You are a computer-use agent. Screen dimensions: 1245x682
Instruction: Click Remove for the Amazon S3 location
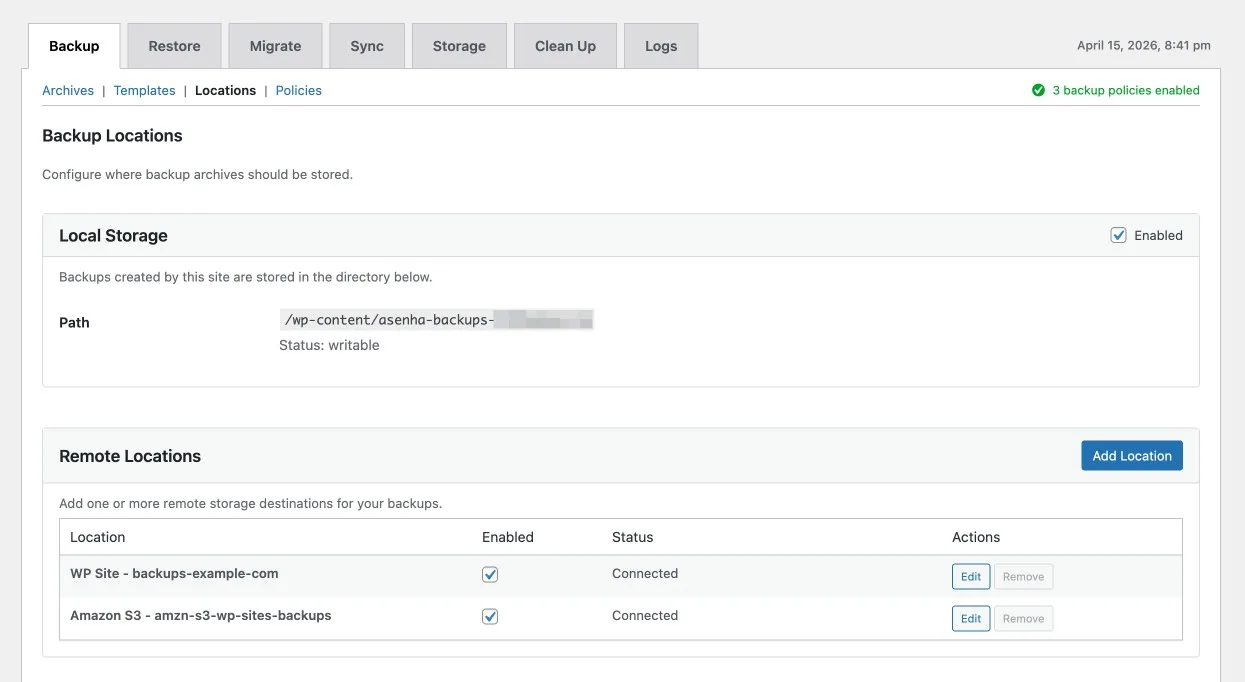(x=1023, y=619)
